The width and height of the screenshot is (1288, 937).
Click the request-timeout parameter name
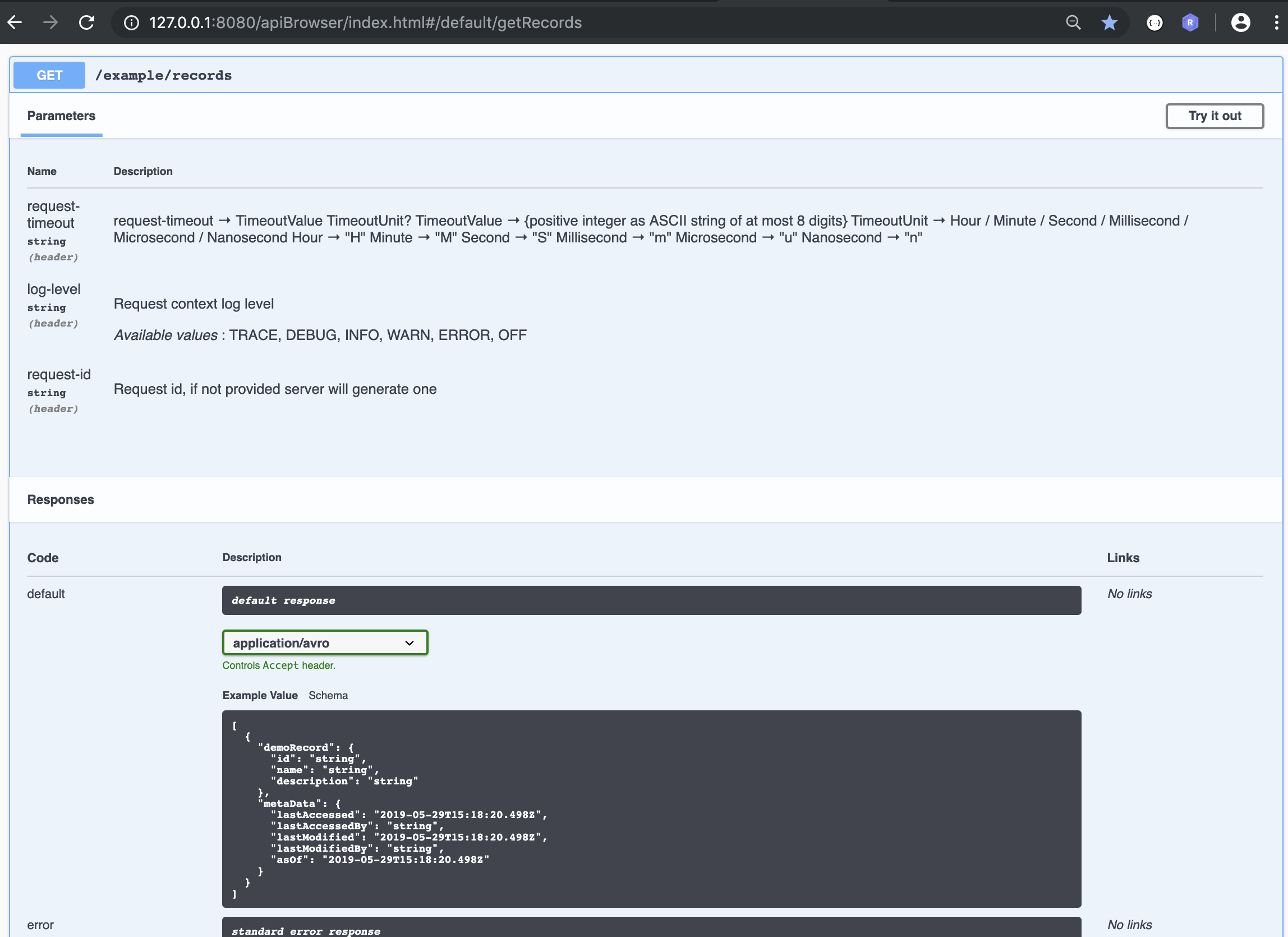pos(53,215)
